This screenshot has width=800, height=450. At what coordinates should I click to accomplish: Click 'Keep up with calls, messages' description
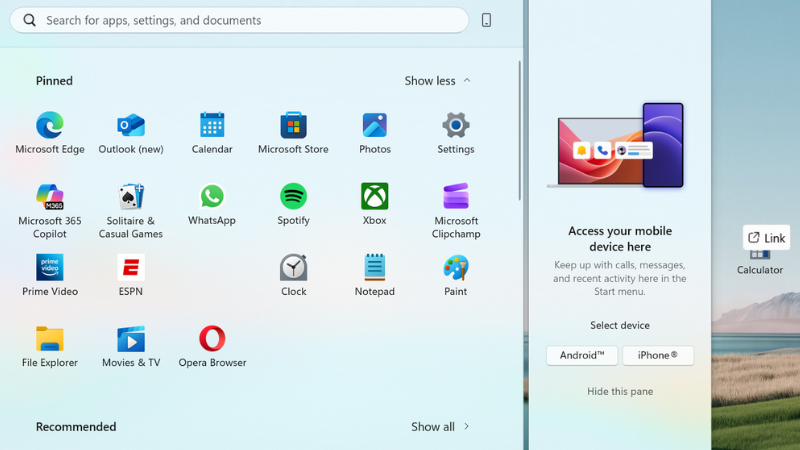[x=620, y=278]
